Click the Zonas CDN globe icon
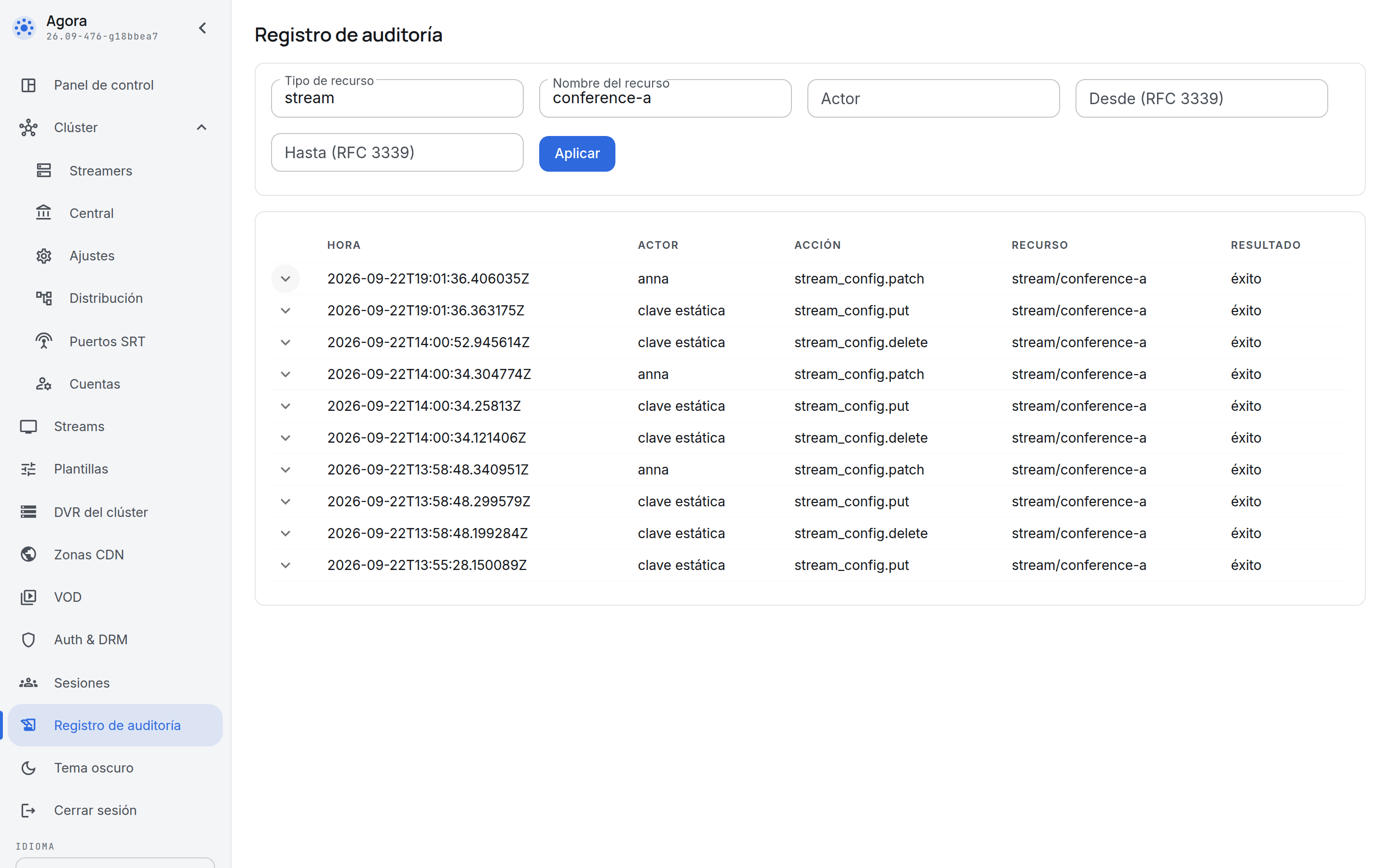 pos(28,554)
